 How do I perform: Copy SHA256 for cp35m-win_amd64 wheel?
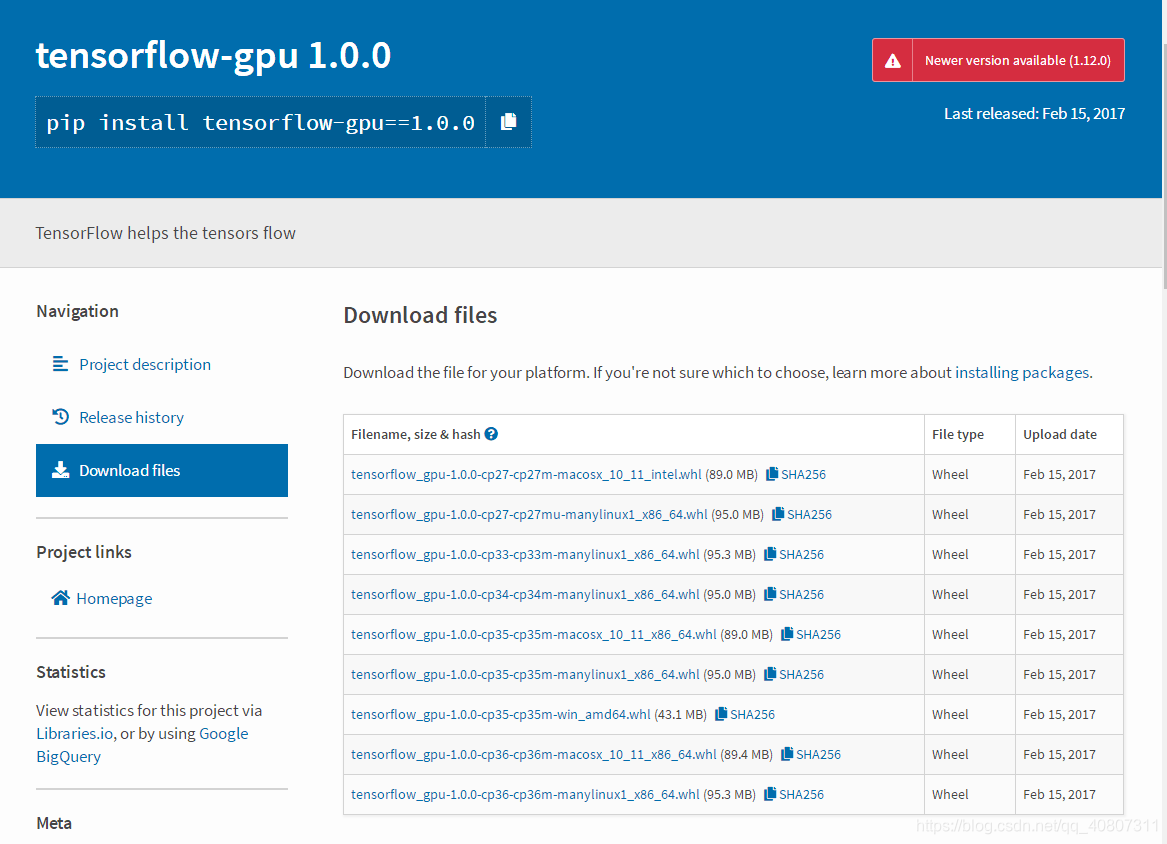point(745,714)
